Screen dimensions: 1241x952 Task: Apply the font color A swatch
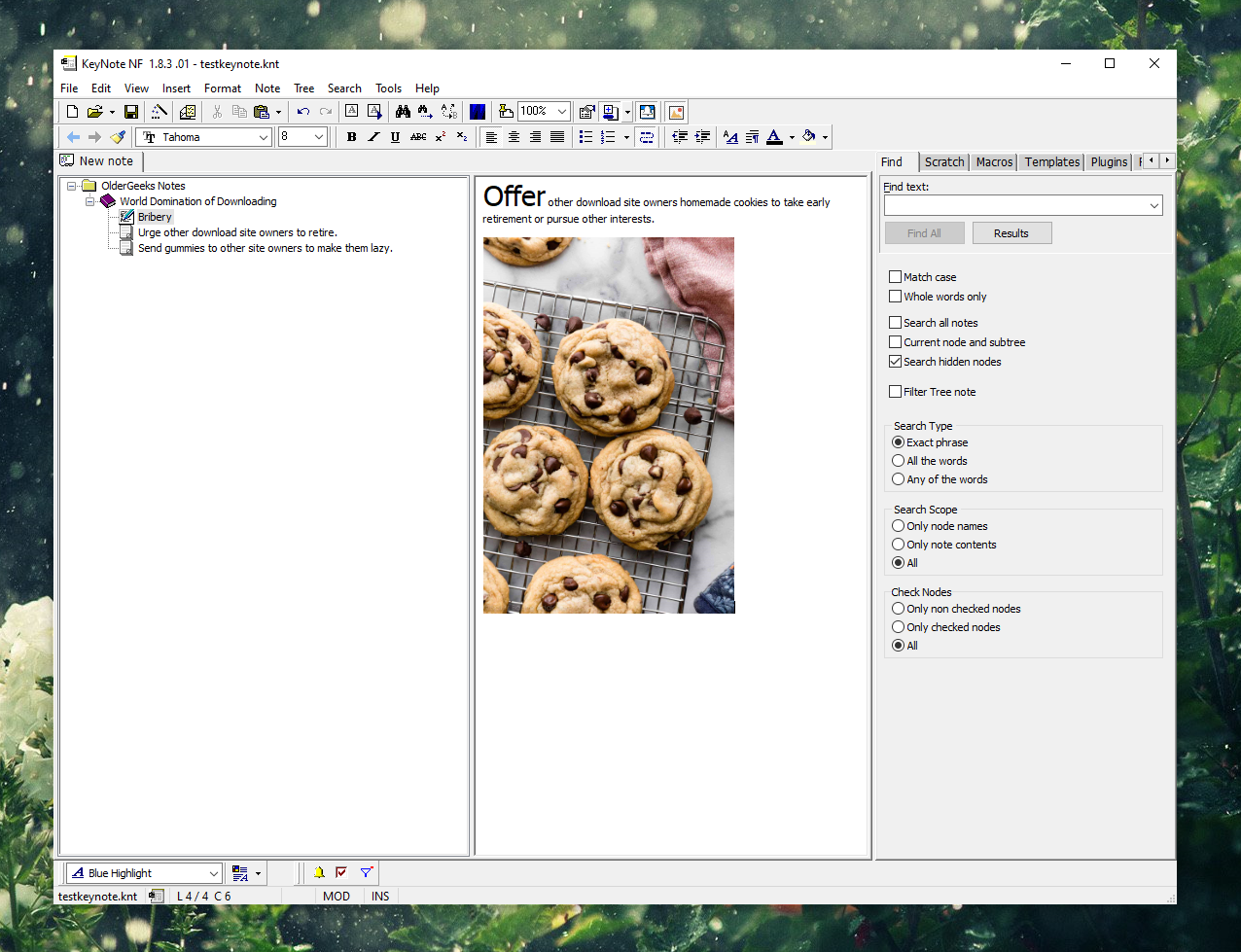pyautogui.click(x=774, y=137)
